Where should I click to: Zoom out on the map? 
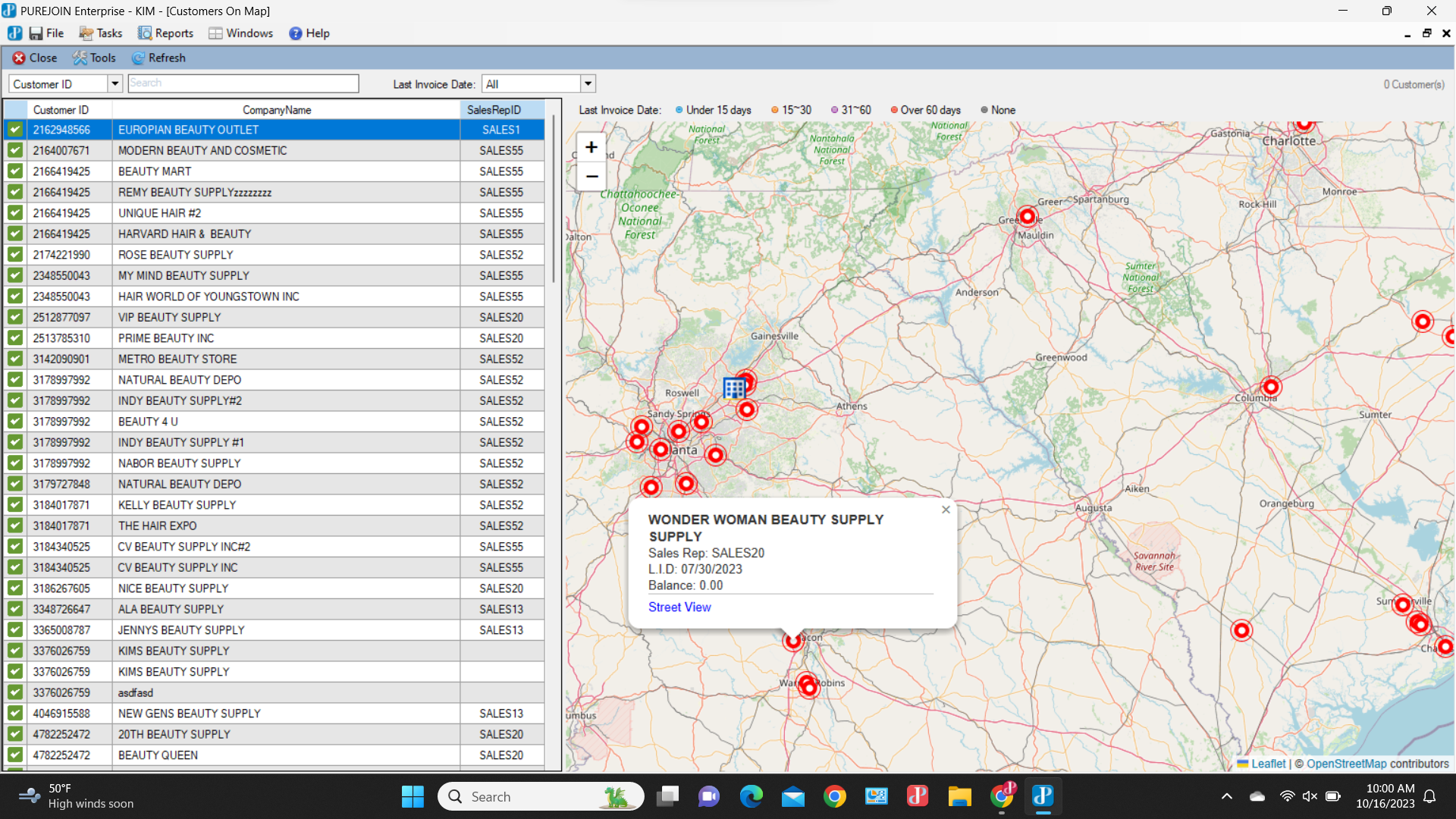pyautogui.click(x=591, y=177)
